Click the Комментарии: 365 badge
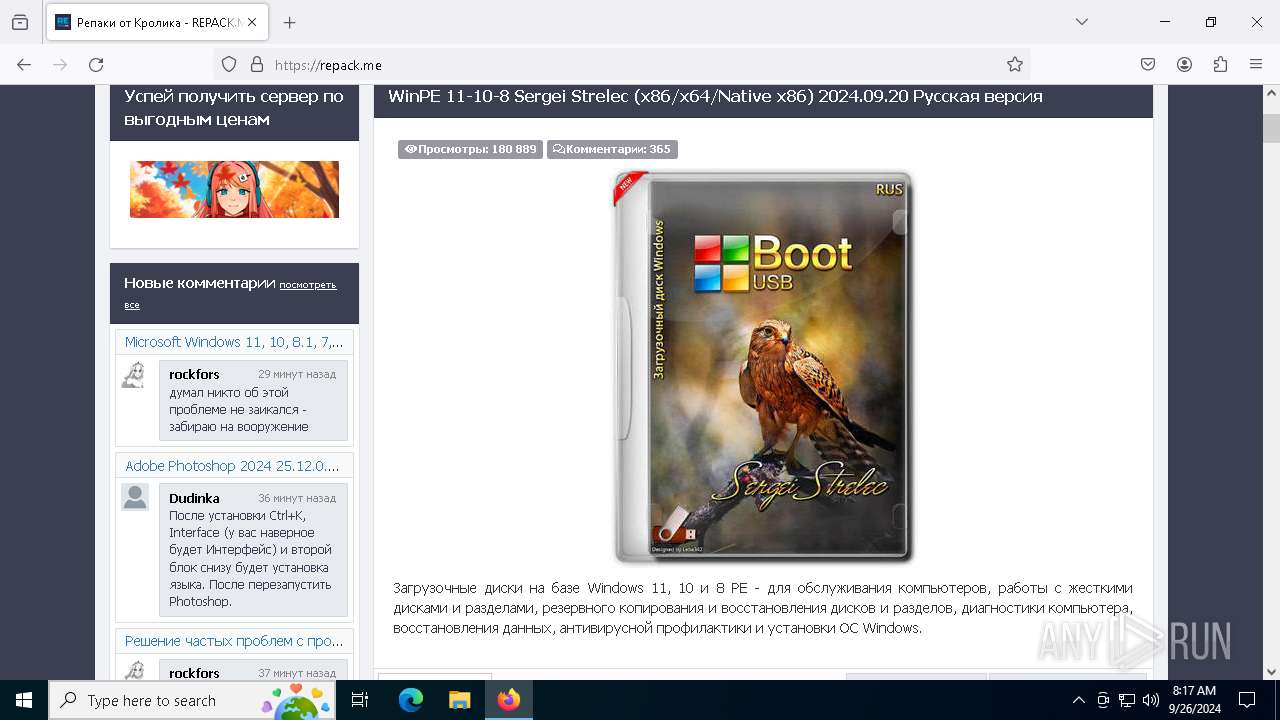Image resolution: width=1280 pixels, height=720 pixels. click(x=612, y=149)
